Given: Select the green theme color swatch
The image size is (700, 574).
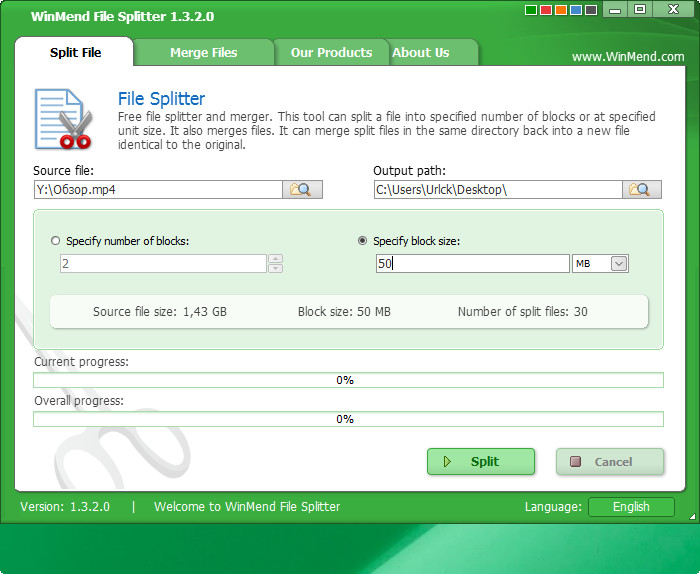Looking at the screenshot, I should (531, 10).
